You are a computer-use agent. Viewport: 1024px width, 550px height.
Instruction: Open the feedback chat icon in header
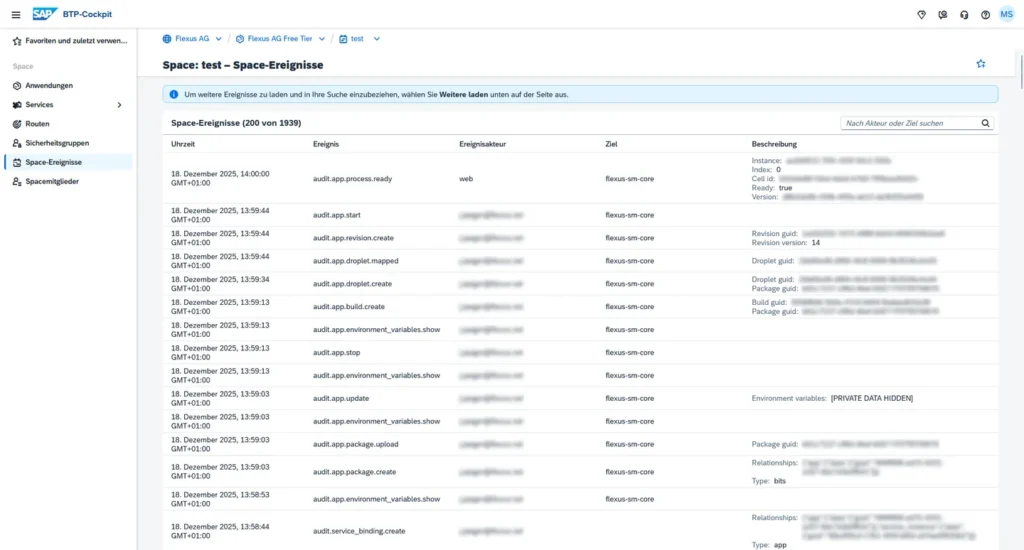[x=942, y=14]
